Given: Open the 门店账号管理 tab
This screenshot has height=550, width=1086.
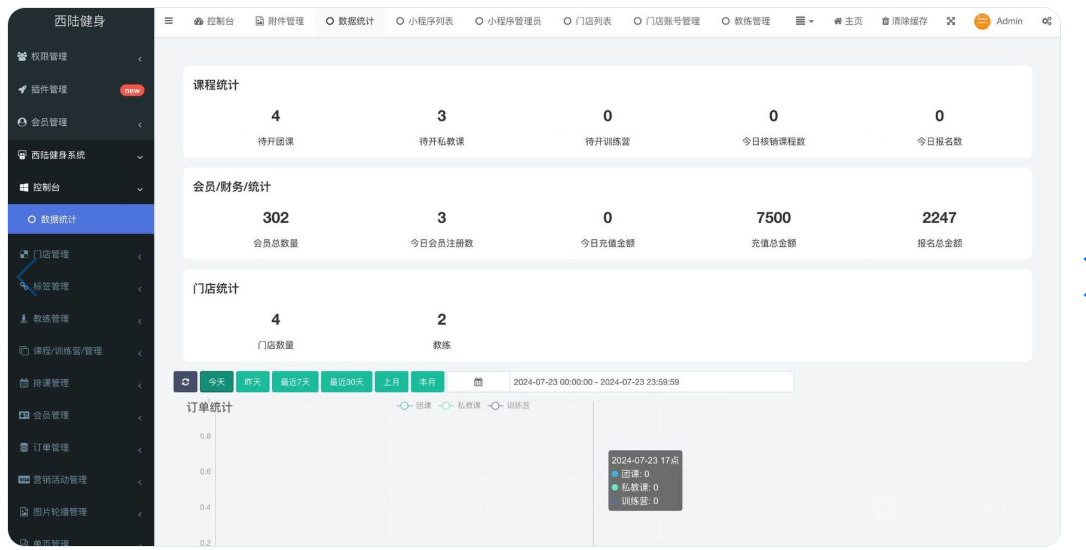Looking at the screenshot, I should (x=666, y=21).
